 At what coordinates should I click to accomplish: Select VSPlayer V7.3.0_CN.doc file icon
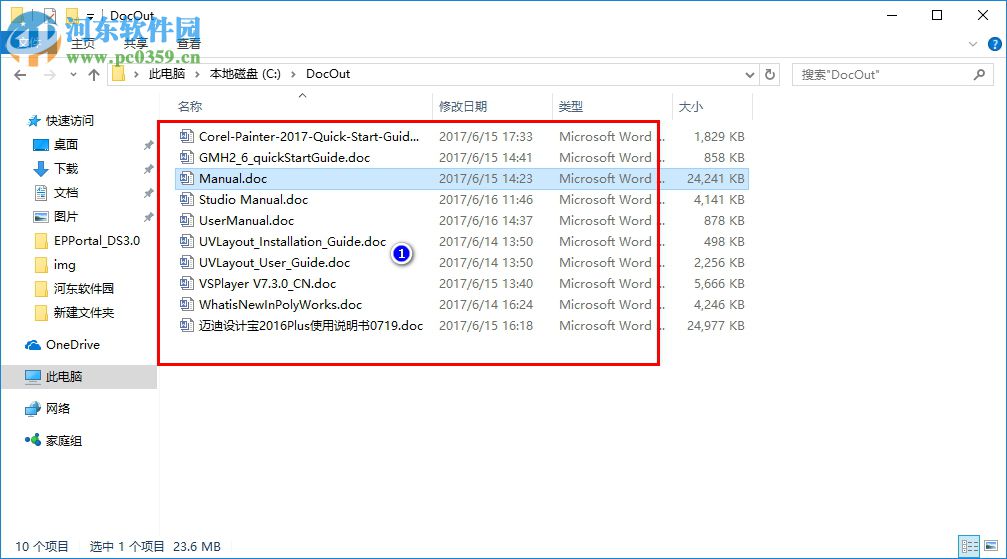[x=186, y=283]
